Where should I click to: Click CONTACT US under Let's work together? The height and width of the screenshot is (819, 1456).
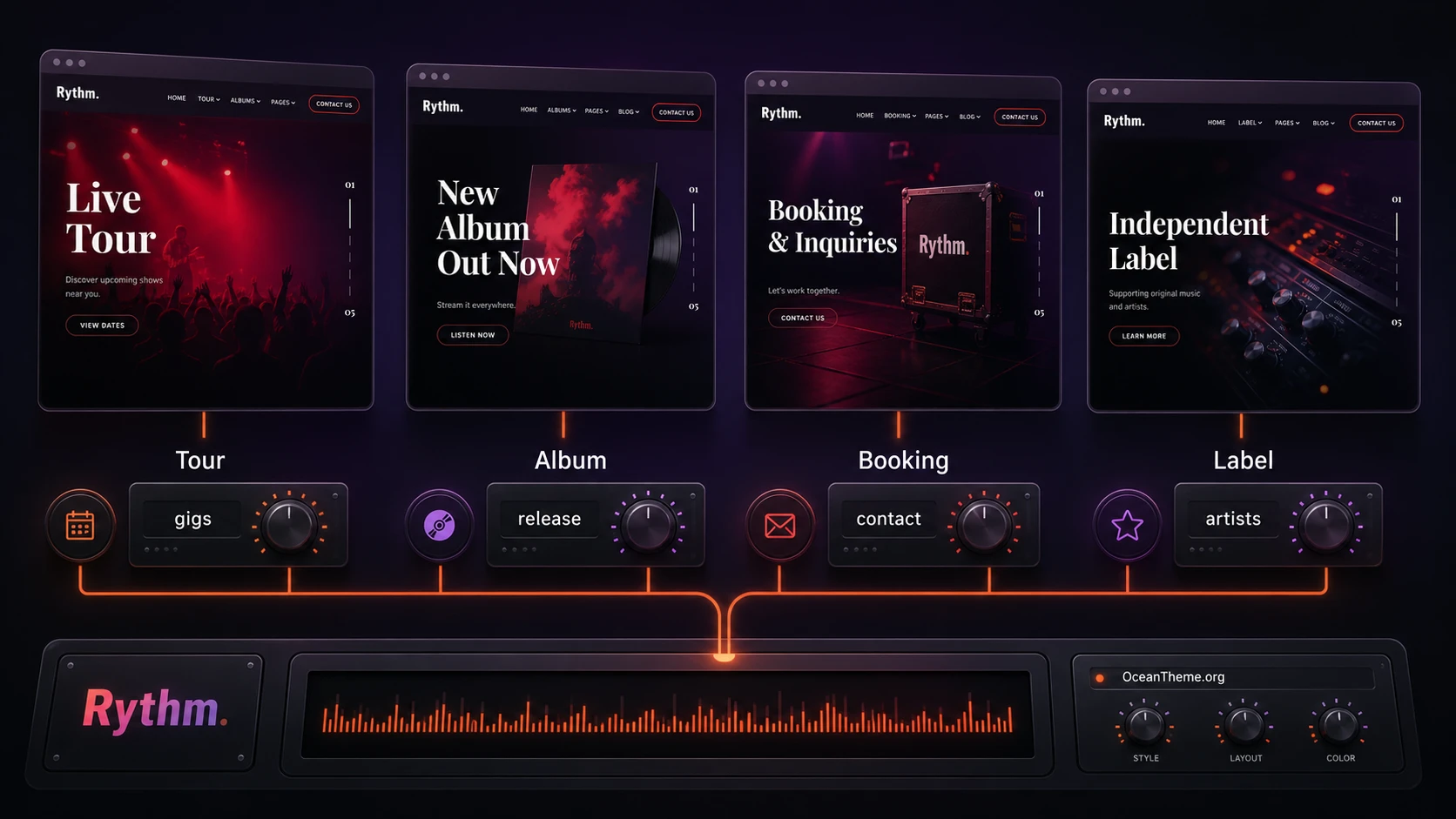click(x=803, y=319)
